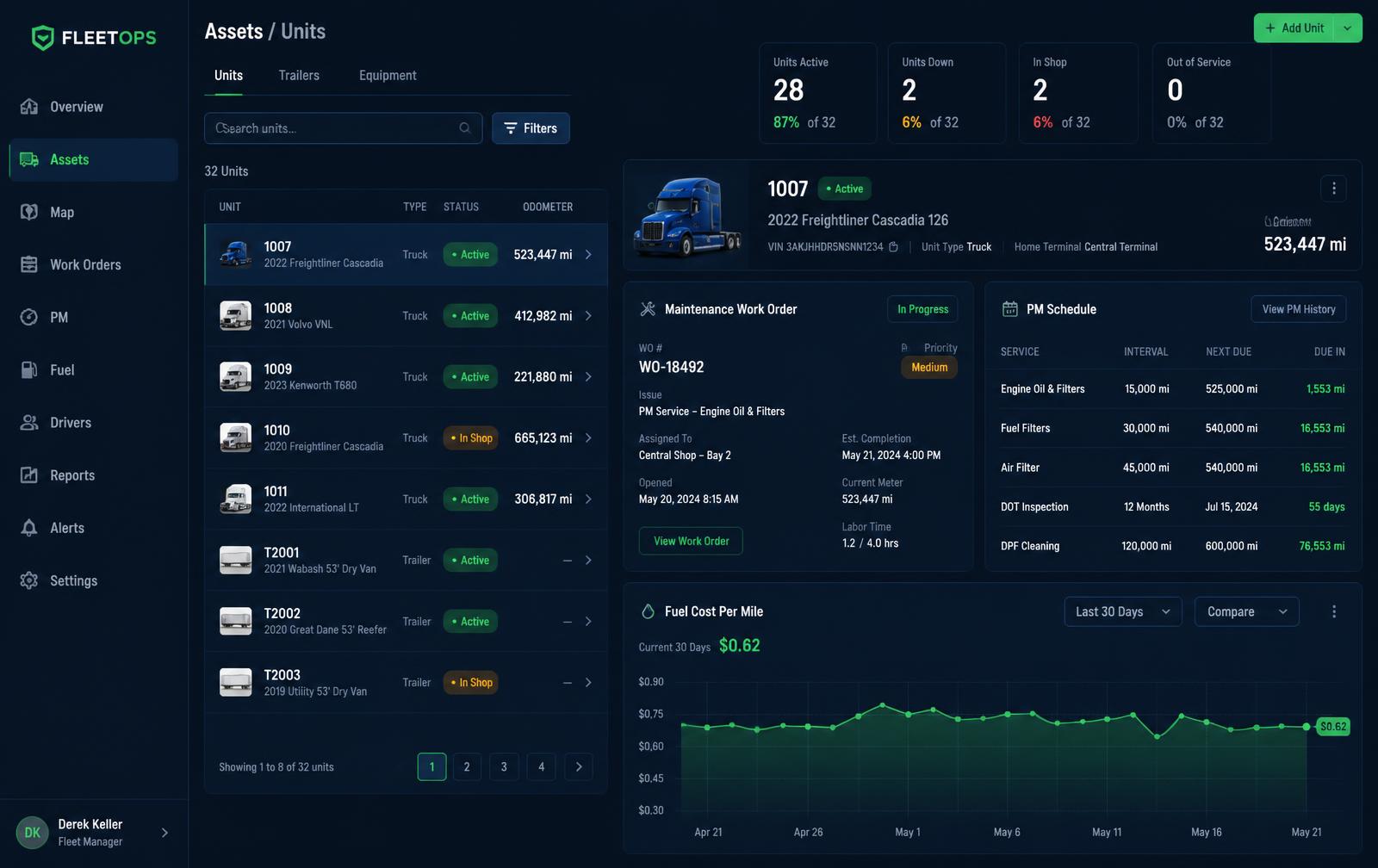The height and width of the screenshot is (868, 1378).
Task: Click the PM Schedule calendar icon
Action: pos(1010,309)
